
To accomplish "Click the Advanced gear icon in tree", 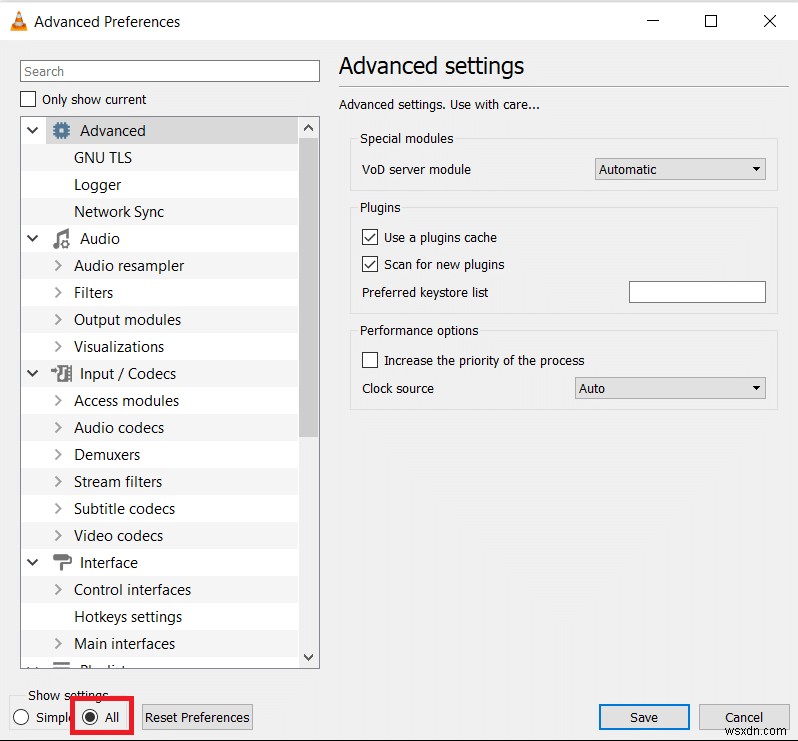I will pyautogui.click(x=62, y=131).
